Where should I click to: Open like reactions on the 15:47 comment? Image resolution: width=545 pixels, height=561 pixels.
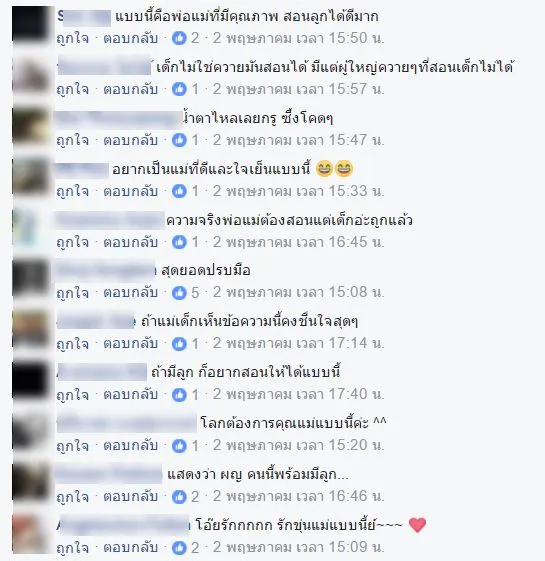[x=179, y=140]
